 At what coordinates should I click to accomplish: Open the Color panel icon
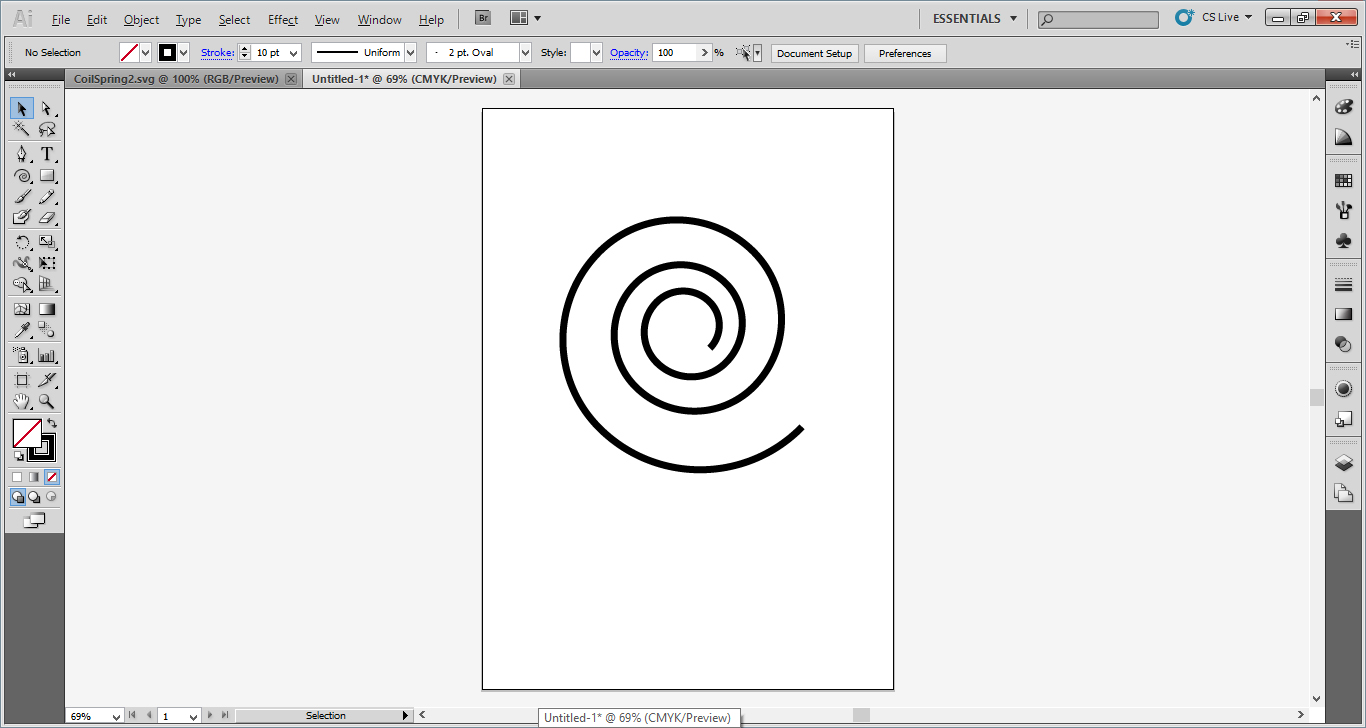coord(1344,108)
